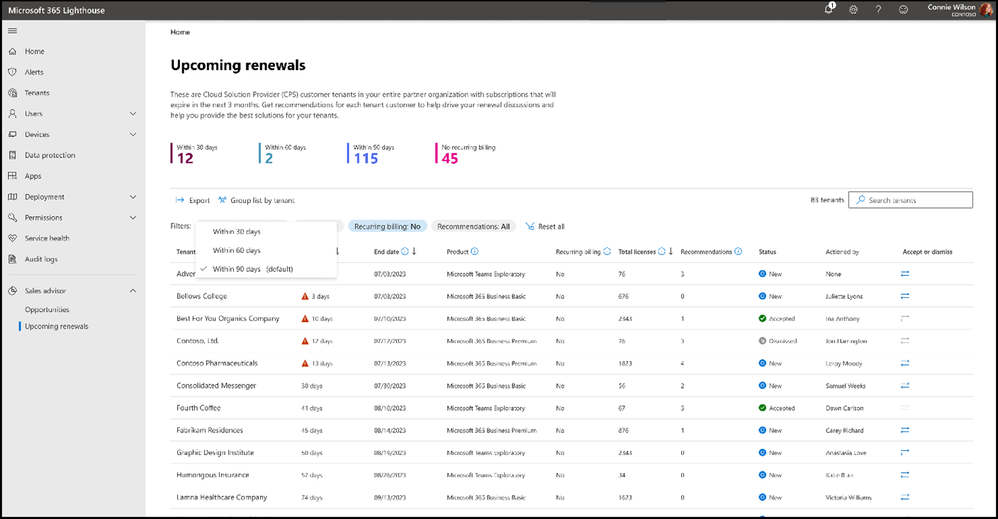Expand the Deployment navigation chevron
998x519 pixels.
[133, 197]
